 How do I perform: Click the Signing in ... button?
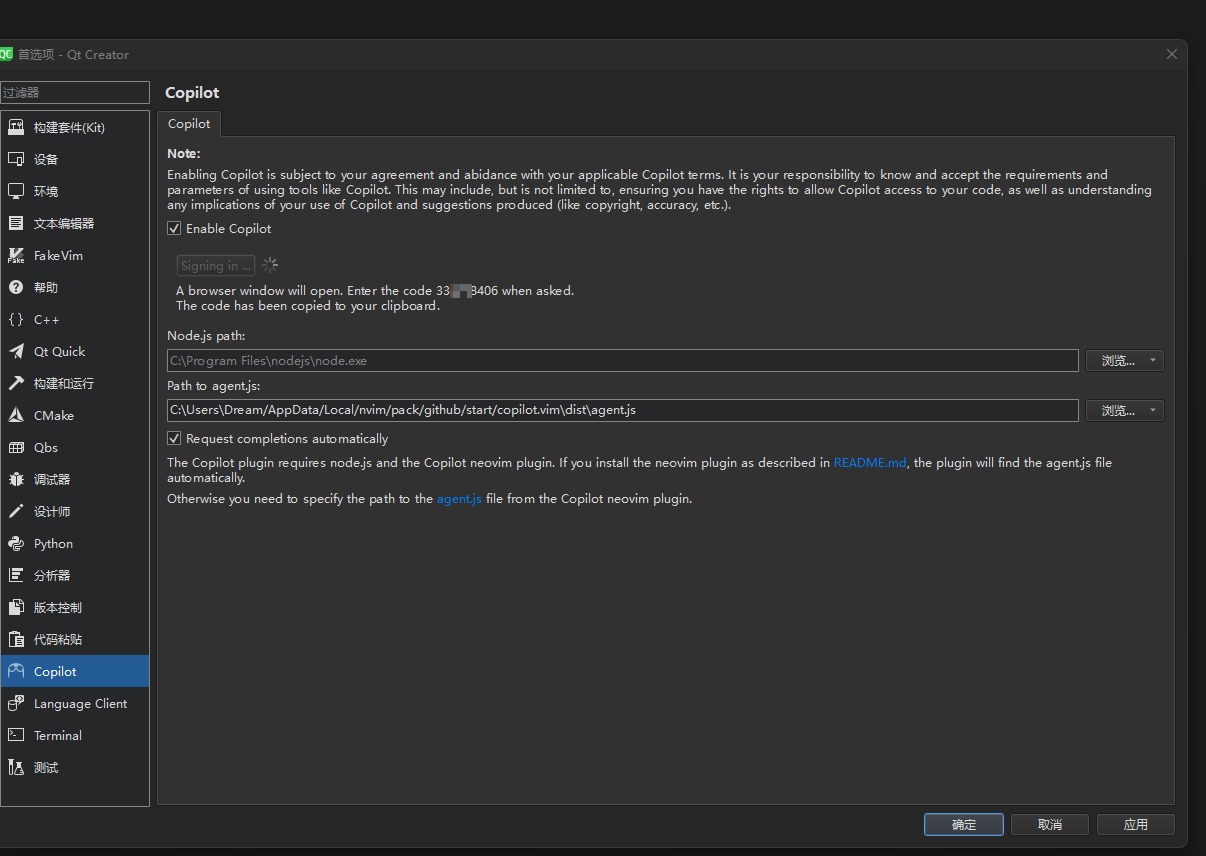click(x=216, y=266)
